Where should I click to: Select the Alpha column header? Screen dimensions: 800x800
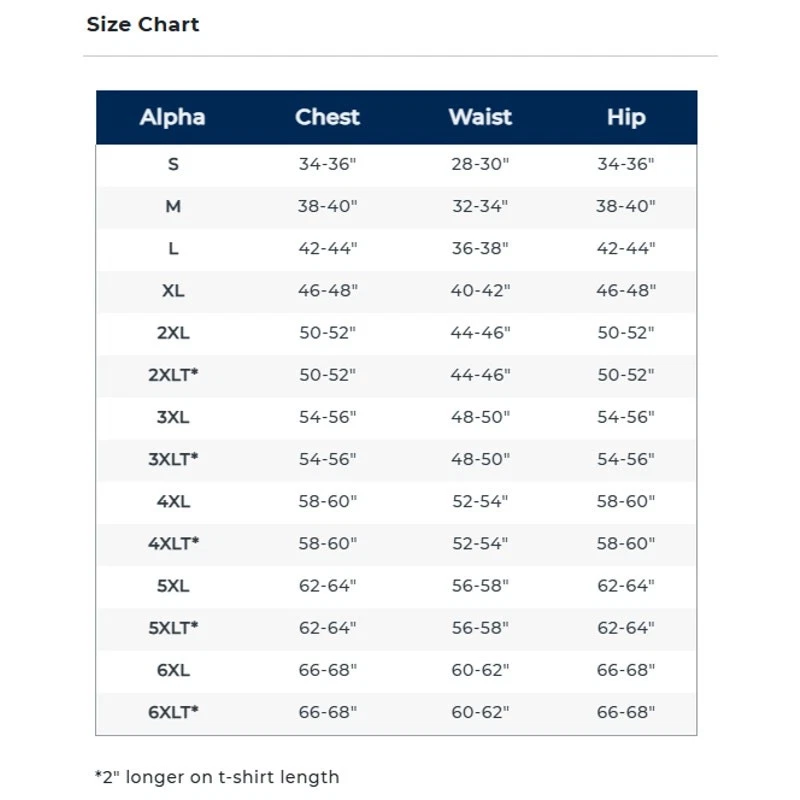tap(173, 117)
